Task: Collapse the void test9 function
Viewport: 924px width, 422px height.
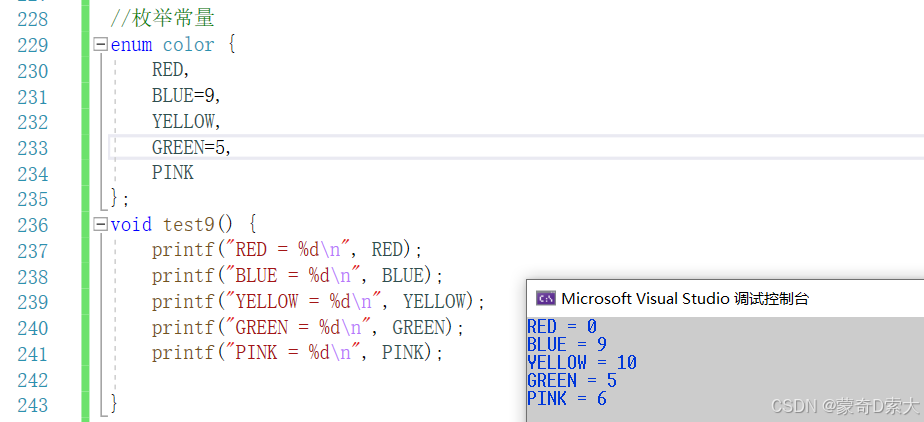Action: (x=101, y=225)
